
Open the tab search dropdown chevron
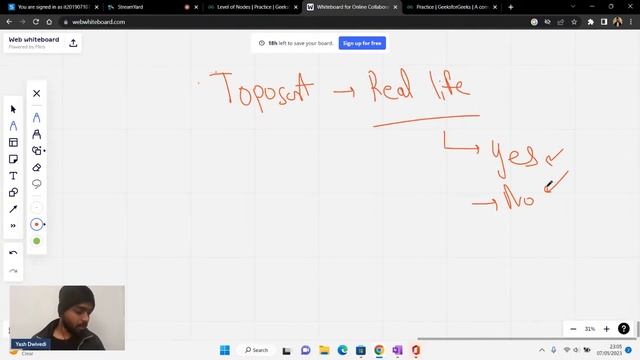point(573,7)
